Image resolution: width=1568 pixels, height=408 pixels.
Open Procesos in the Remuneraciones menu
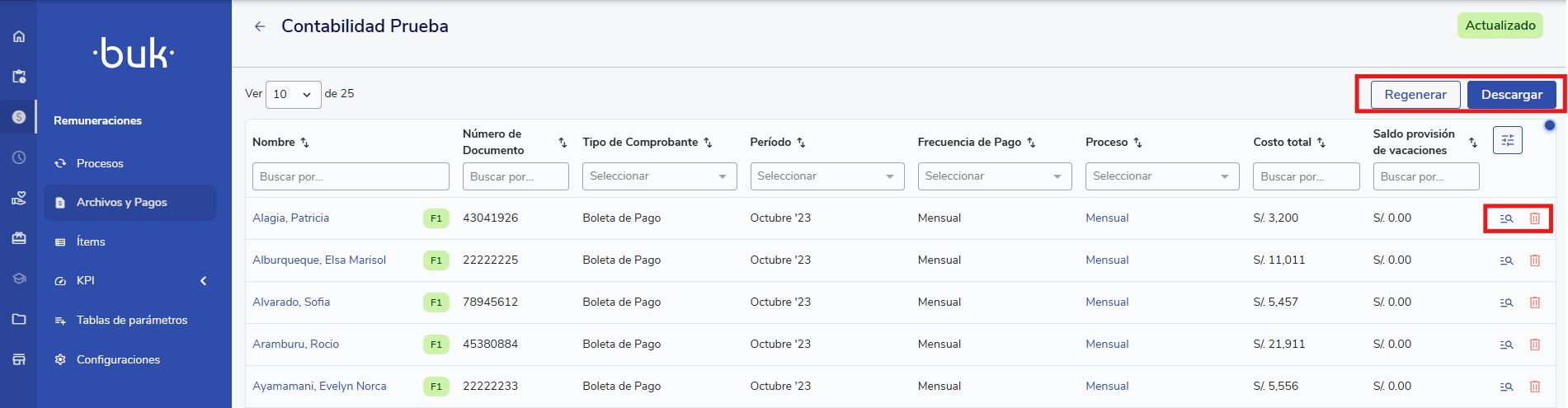pyautogui.click(x=100, y=163)
